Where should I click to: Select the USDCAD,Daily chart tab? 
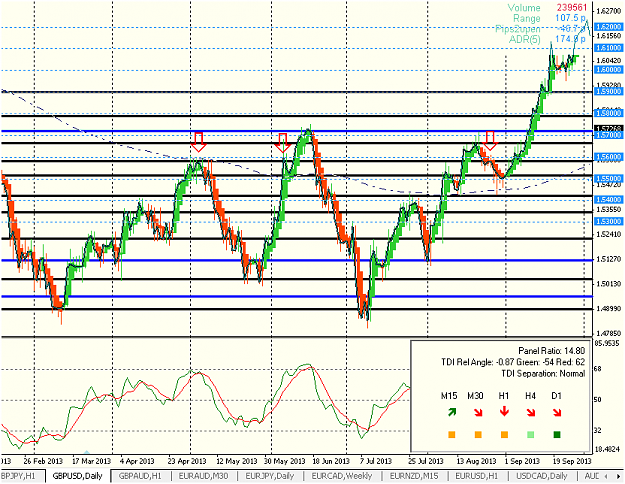point(542,476)
